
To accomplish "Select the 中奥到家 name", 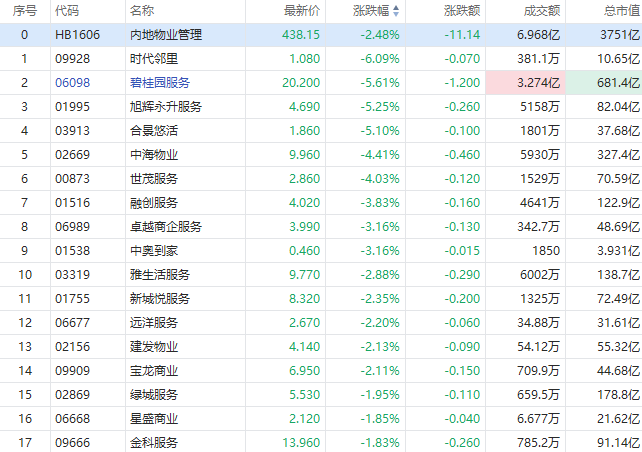I will [154, 251].
